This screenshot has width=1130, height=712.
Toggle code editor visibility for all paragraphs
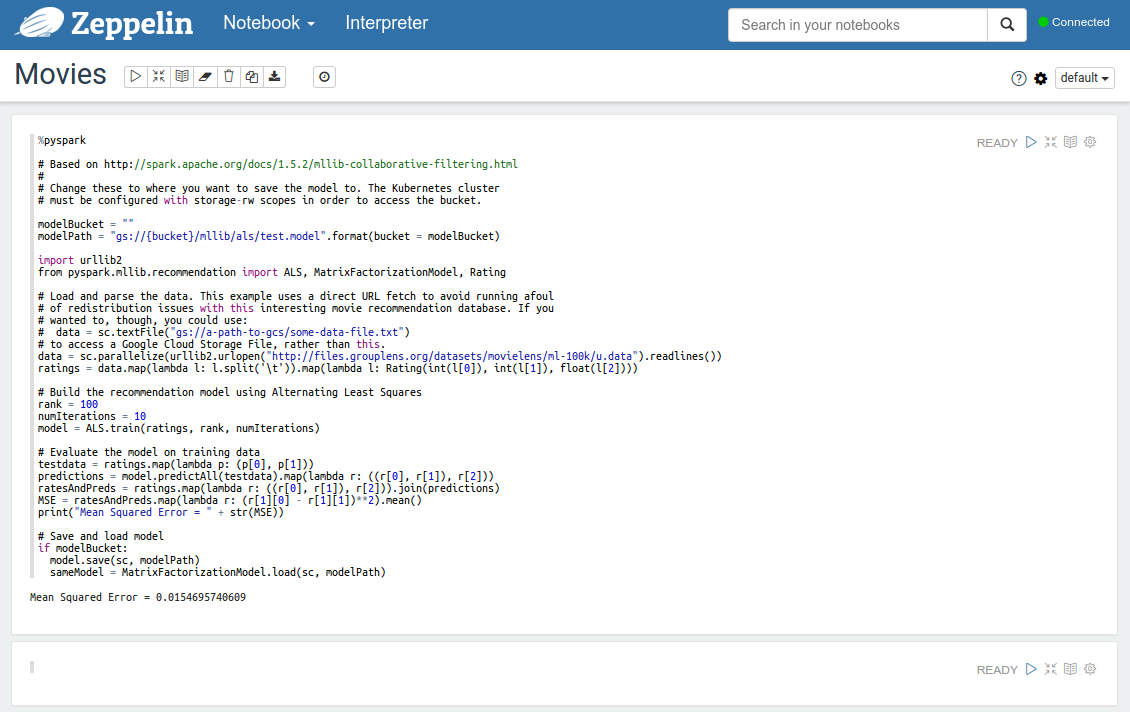click(159, 77)
